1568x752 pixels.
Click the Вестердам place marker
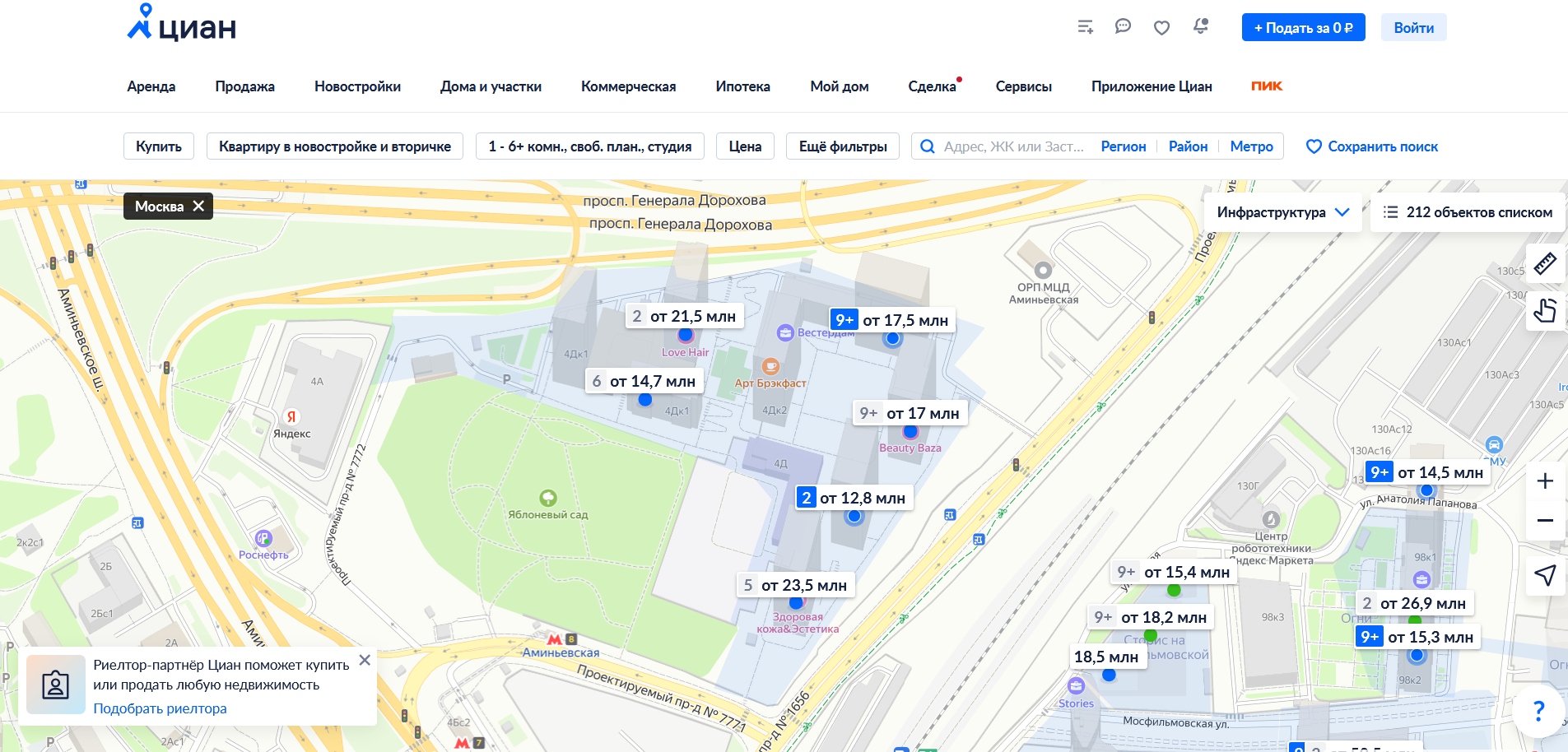(785, 332)
